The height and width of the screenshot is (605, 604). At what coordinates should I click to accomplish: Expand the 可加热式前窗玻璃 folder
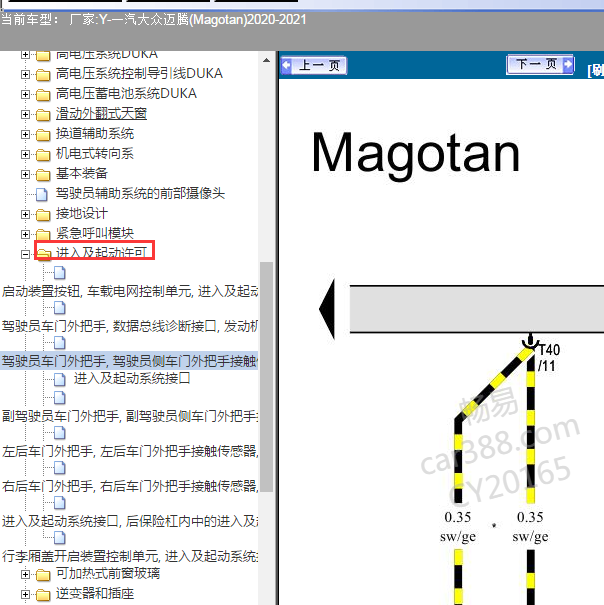pyautogui.click(x=25, y=575)
